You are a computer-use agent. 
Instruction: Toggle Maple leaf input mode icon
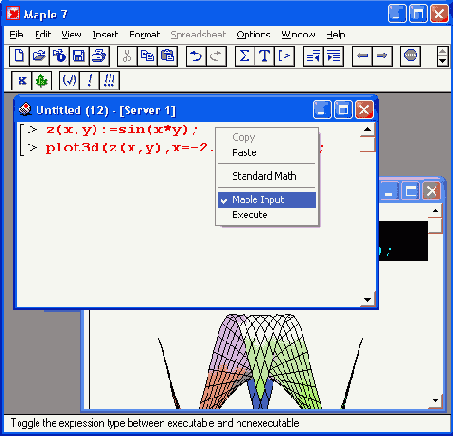click(42, 81)
